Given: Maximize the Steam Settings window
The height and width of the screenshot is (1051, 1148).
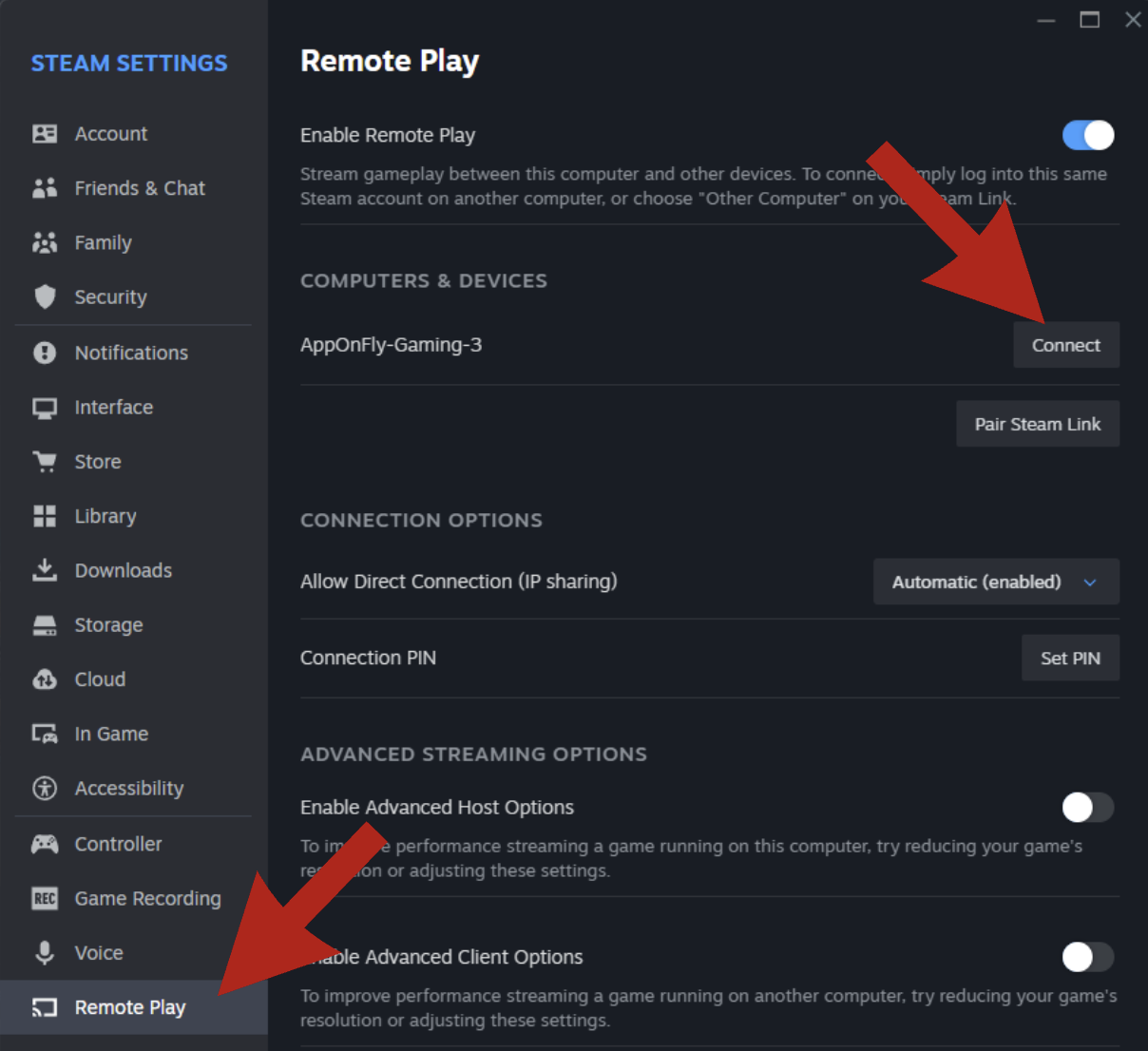Looking at the screenshot, I should pos(1089,20).
